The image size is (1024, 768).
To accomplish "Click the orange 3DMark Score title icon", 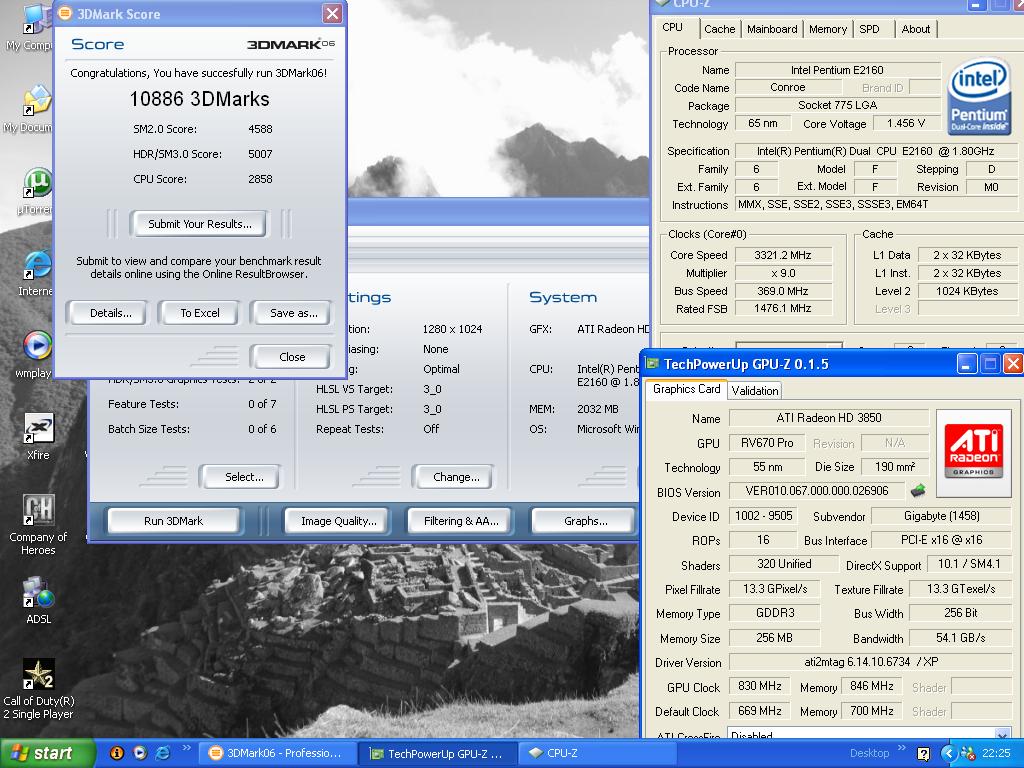I will pos(65,14).
